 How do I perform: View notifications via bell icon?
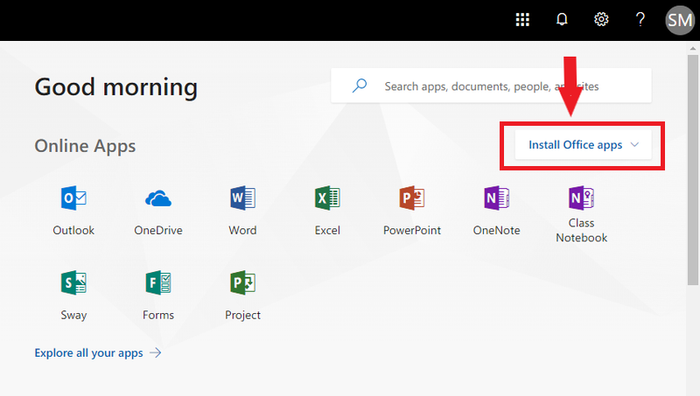(562, 20)
